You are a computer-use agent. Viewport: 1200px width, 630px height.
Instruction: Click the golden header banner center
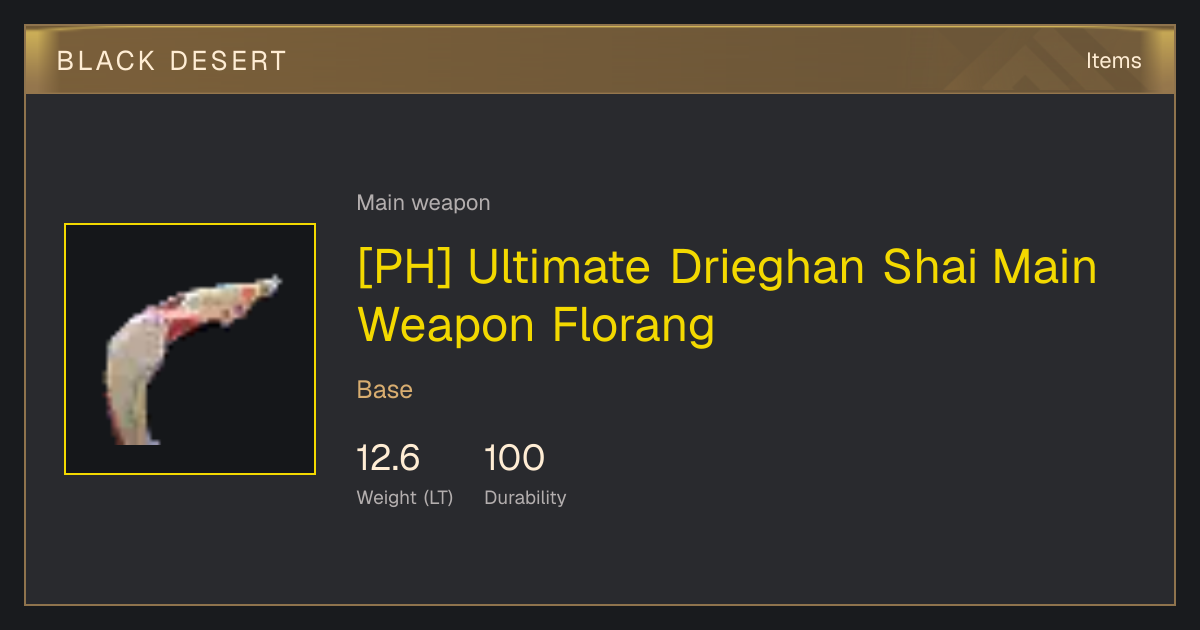[600, 60]
